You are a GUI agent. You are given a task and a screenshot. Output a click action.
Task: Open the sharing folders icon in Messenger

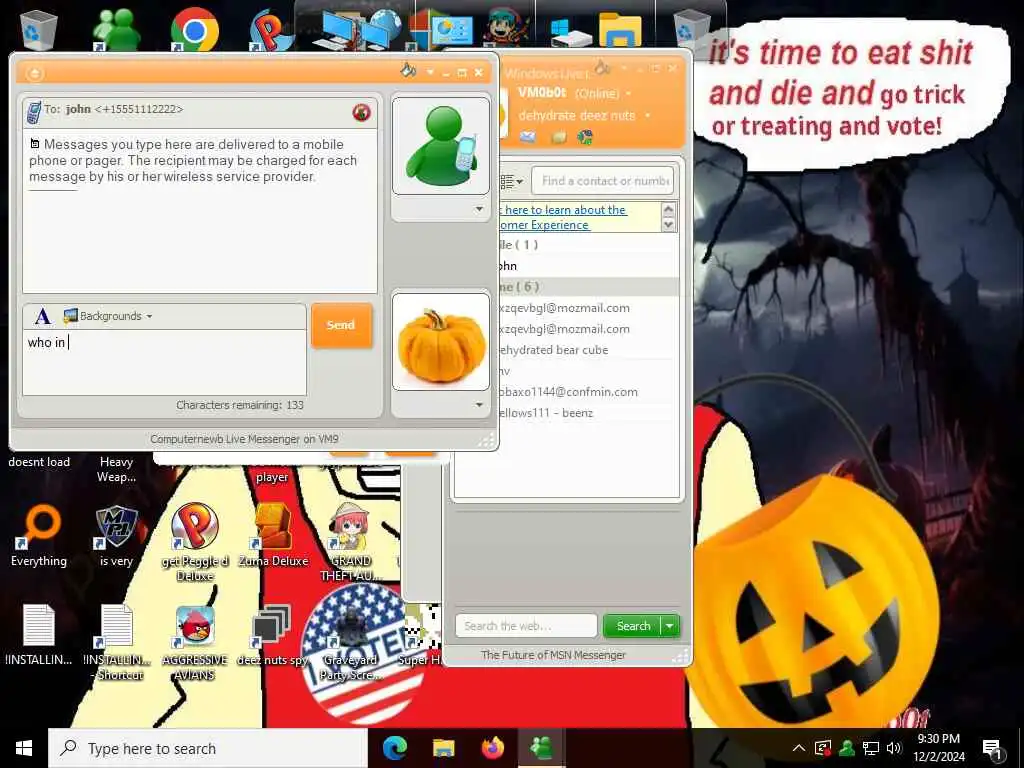tap(559, 137)
